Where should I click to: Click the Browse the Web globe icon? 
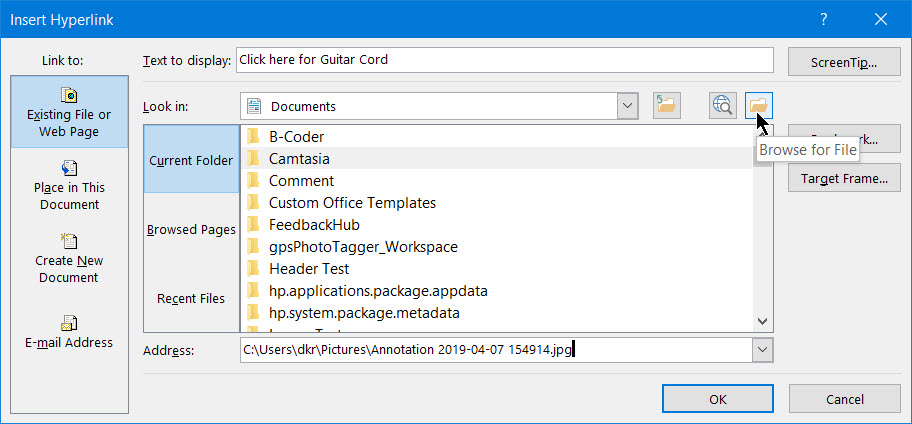[x=723, y=106]
